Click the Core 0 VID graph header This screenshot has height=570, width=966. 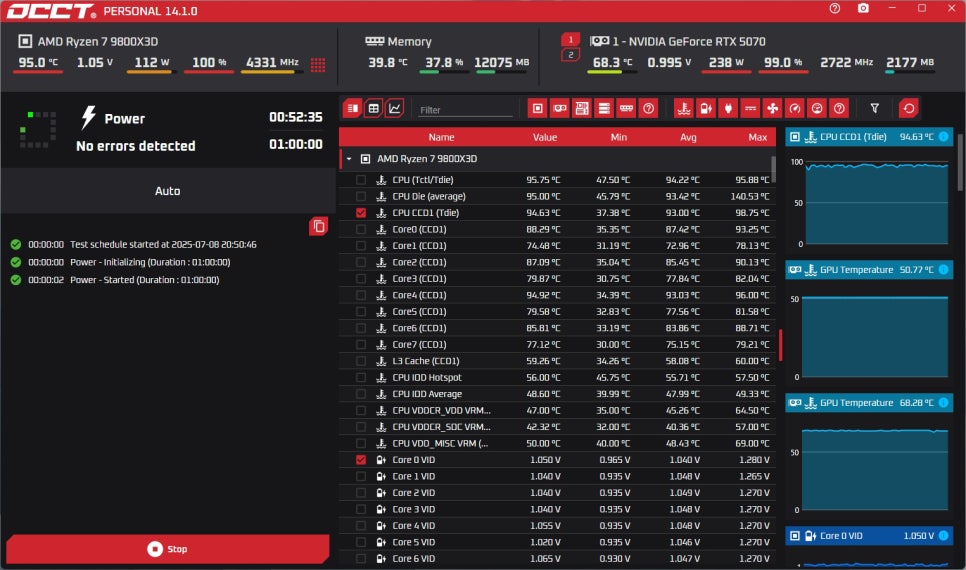(x=869, y=536)
